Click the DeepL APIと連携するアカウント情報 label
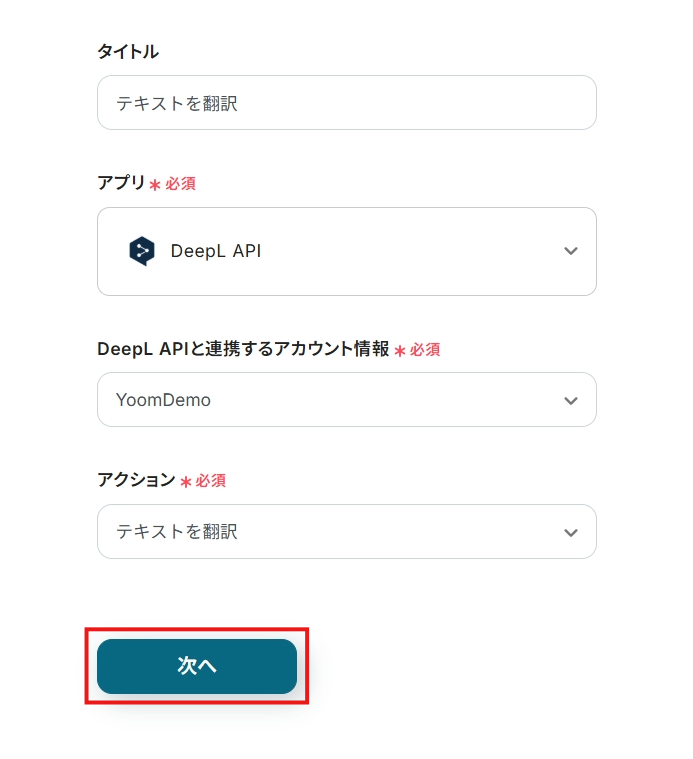The width and height of the screenshot is (693, 759). 243,349
